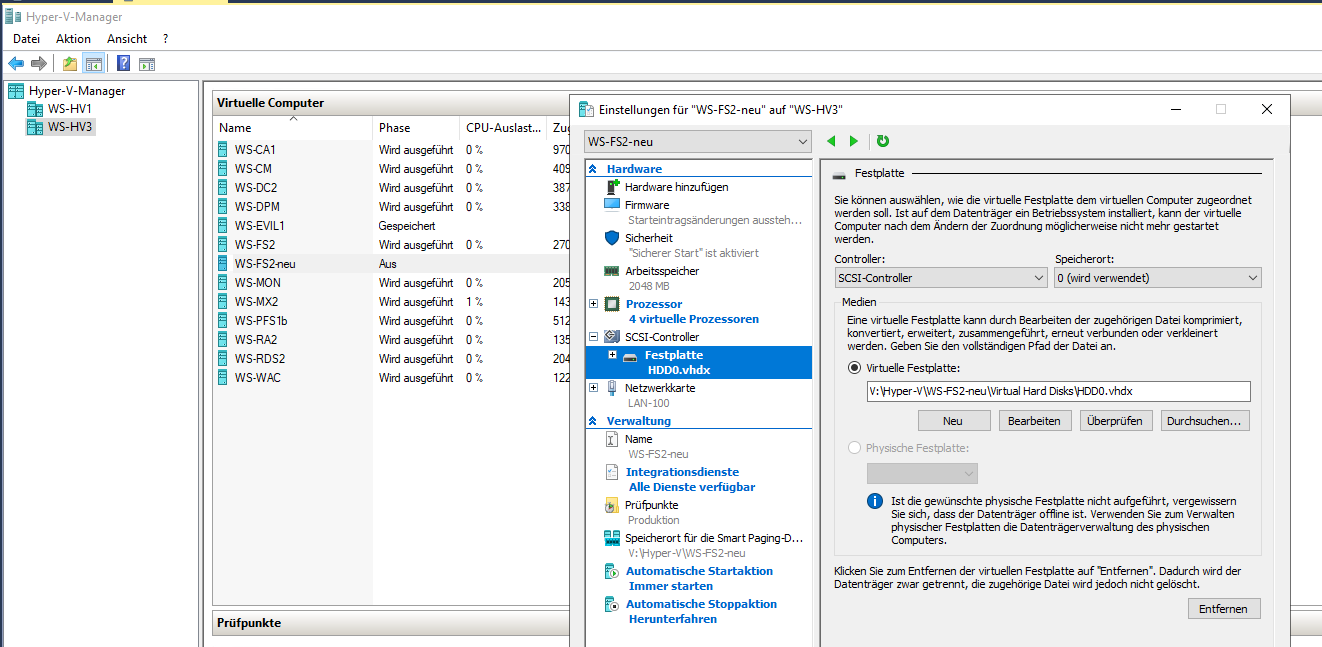
Task: Toggle the console tree pane toolbar icon
Action: coord(93,64)
